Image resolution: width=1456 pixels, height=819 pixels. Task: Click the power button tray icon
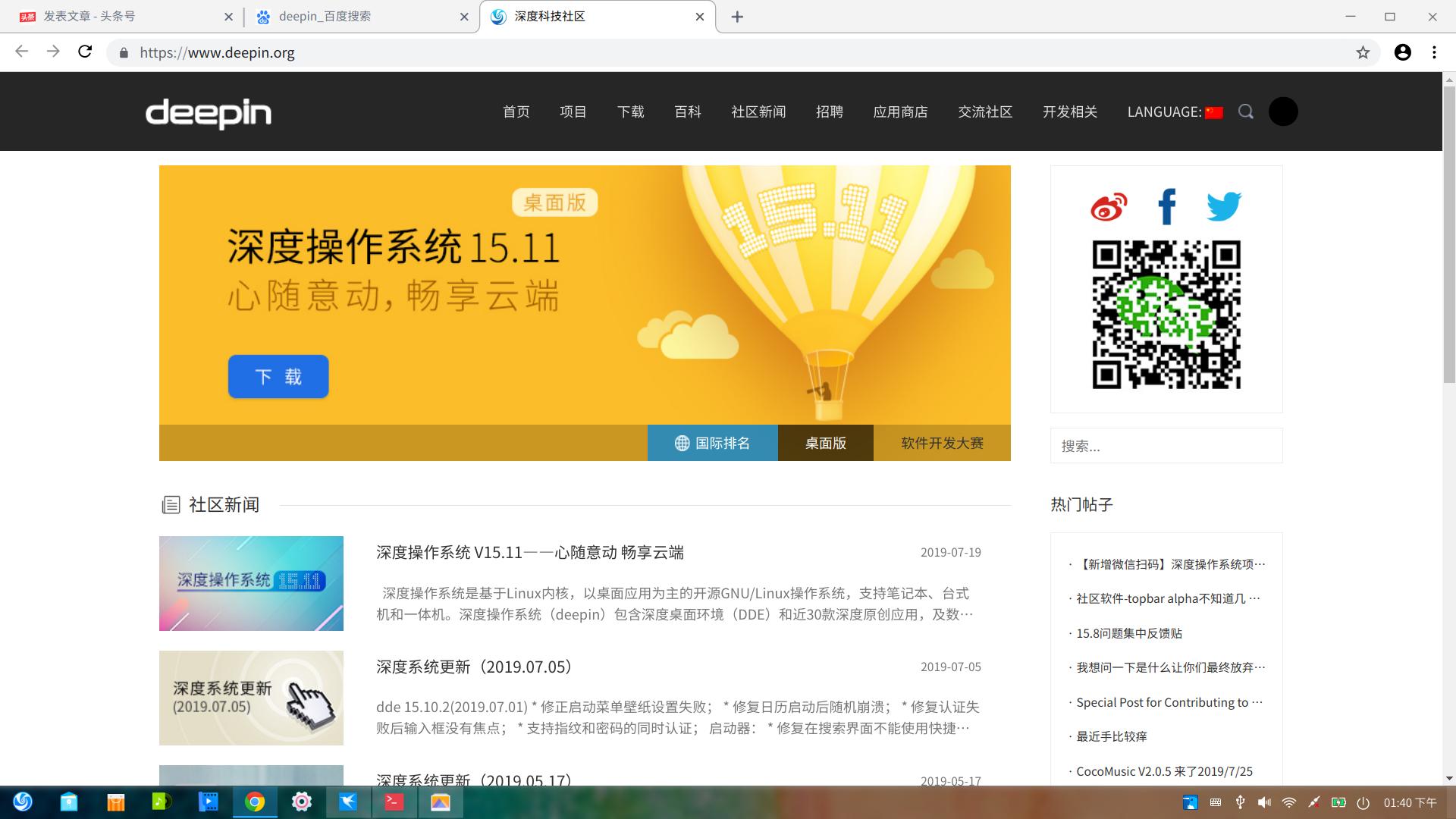[x=1363, y=802]
